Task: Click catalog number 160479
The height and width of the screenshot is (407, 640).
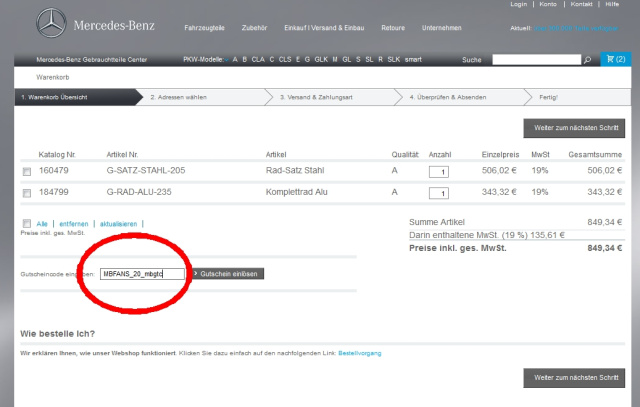Action: pos(53,170)
